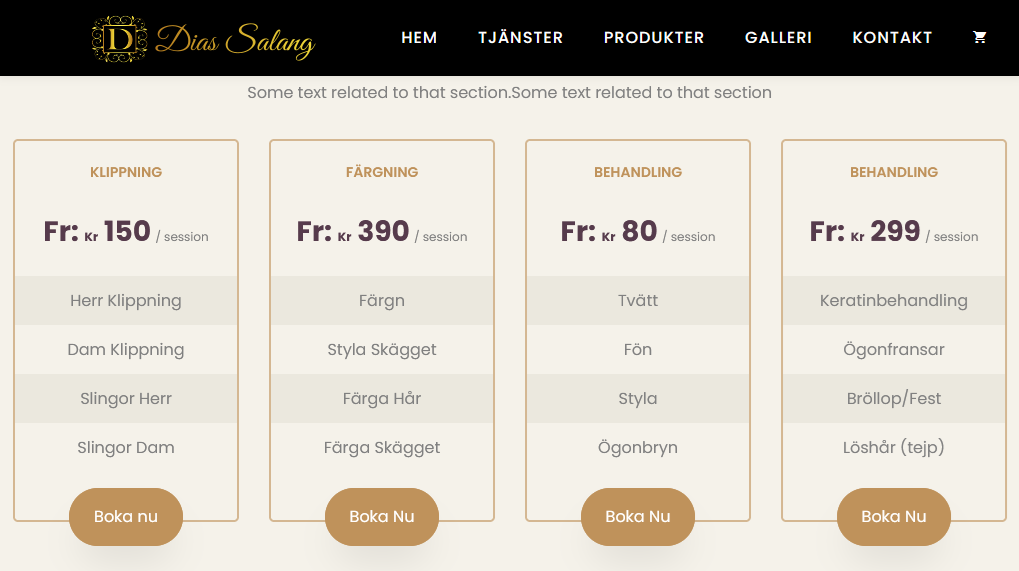1019x571 pixels.
Task: Click the Dias Salang logo
Action: [x=203, y=39]
